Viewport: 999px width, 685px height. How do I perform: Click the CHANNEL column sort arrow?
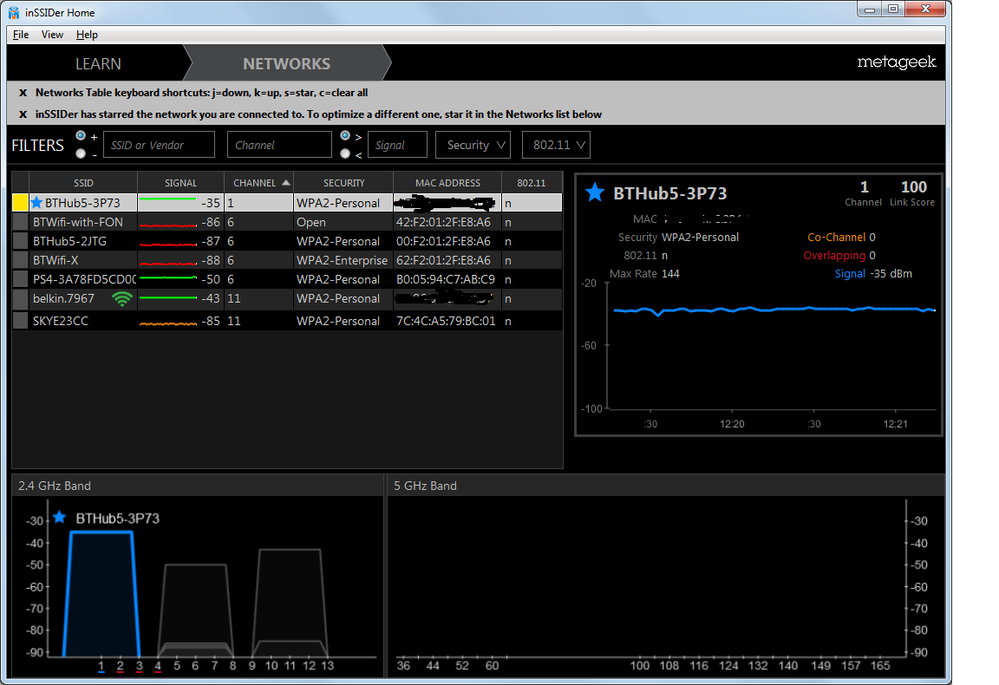click(286, 183)
